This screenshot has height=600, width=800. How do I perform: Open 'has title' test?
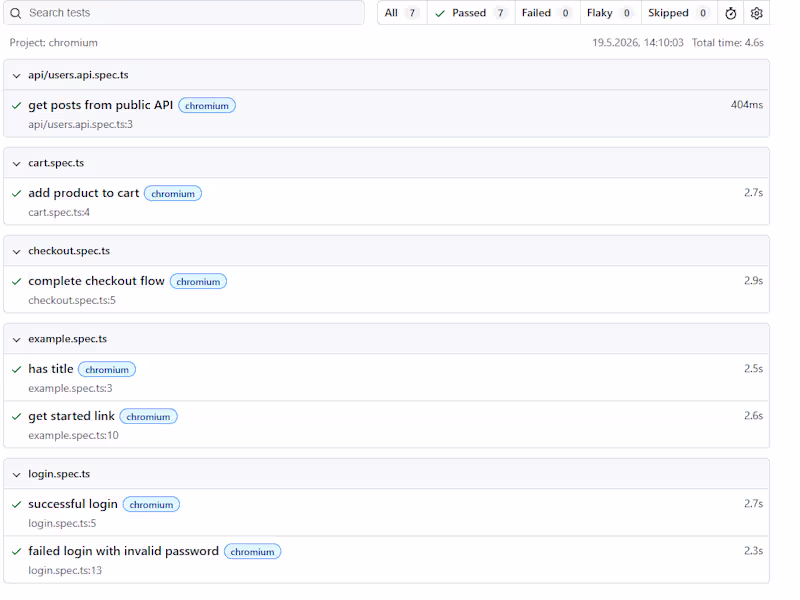pyautogui.click(x=51, y=369)
